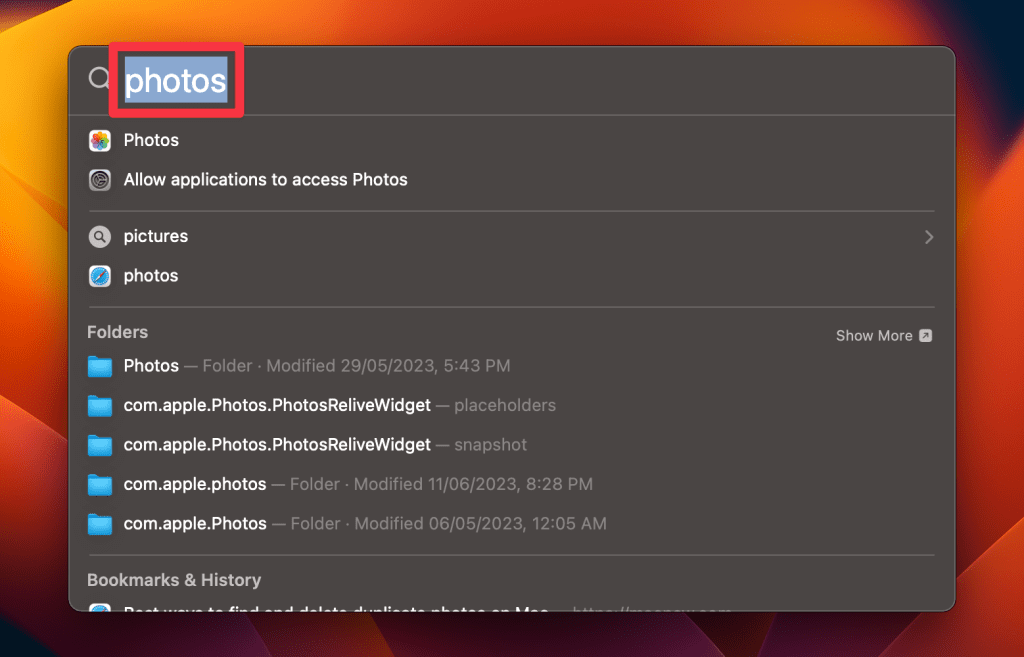Select 'Photos — Folder' modified 29/05/2023

[317, 366]
